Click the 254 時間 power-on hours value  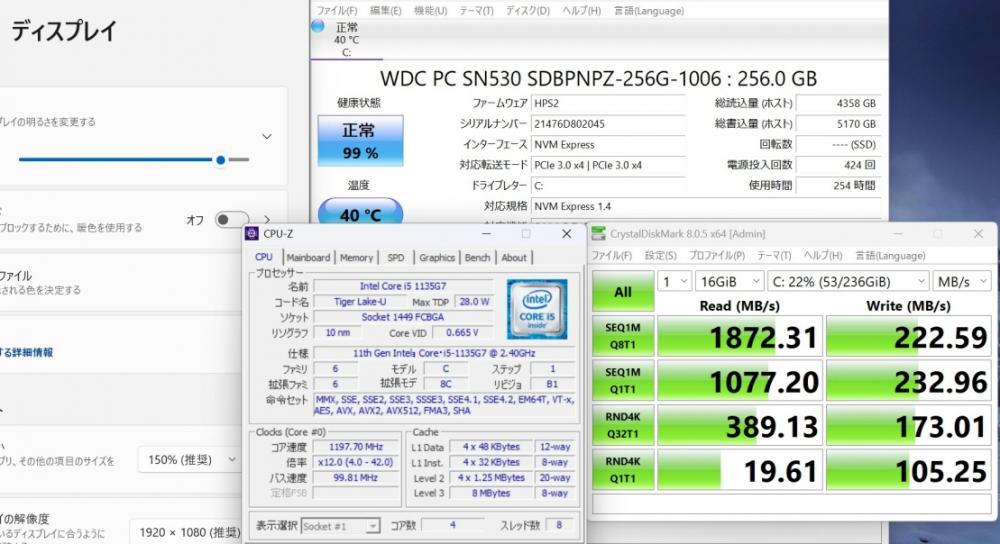[839, 186]
